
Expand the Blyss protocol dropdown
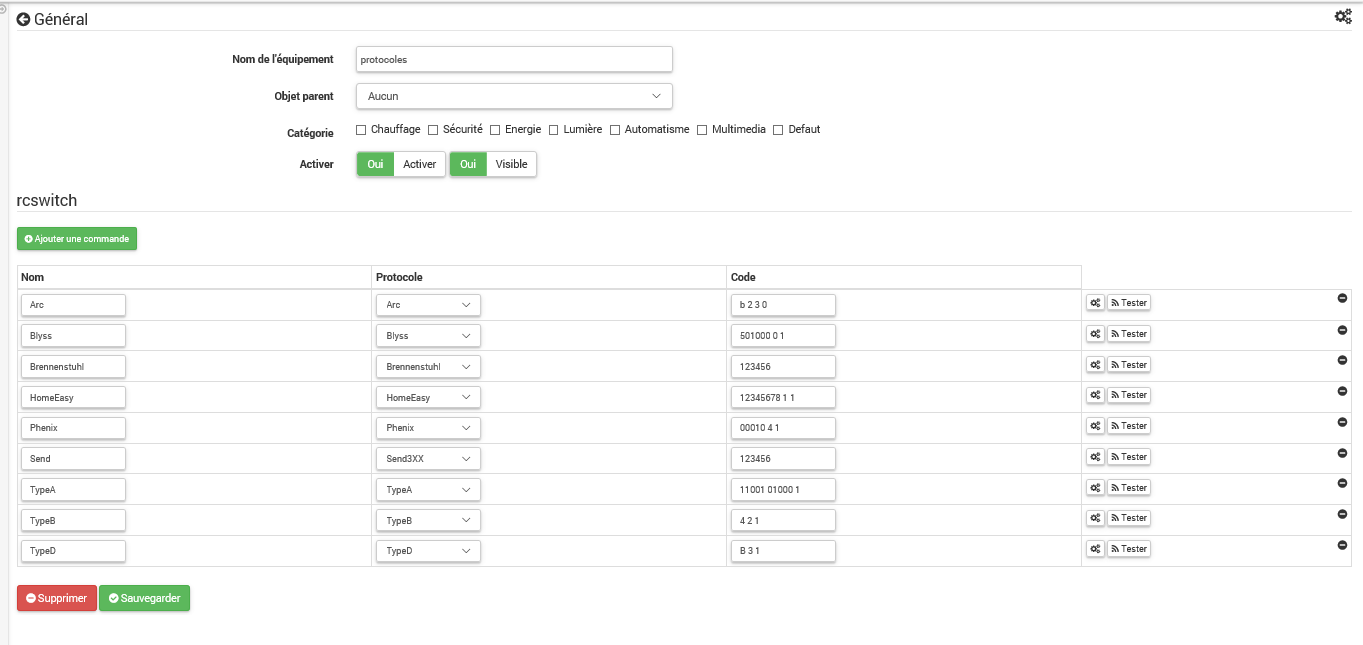(428, 336)
